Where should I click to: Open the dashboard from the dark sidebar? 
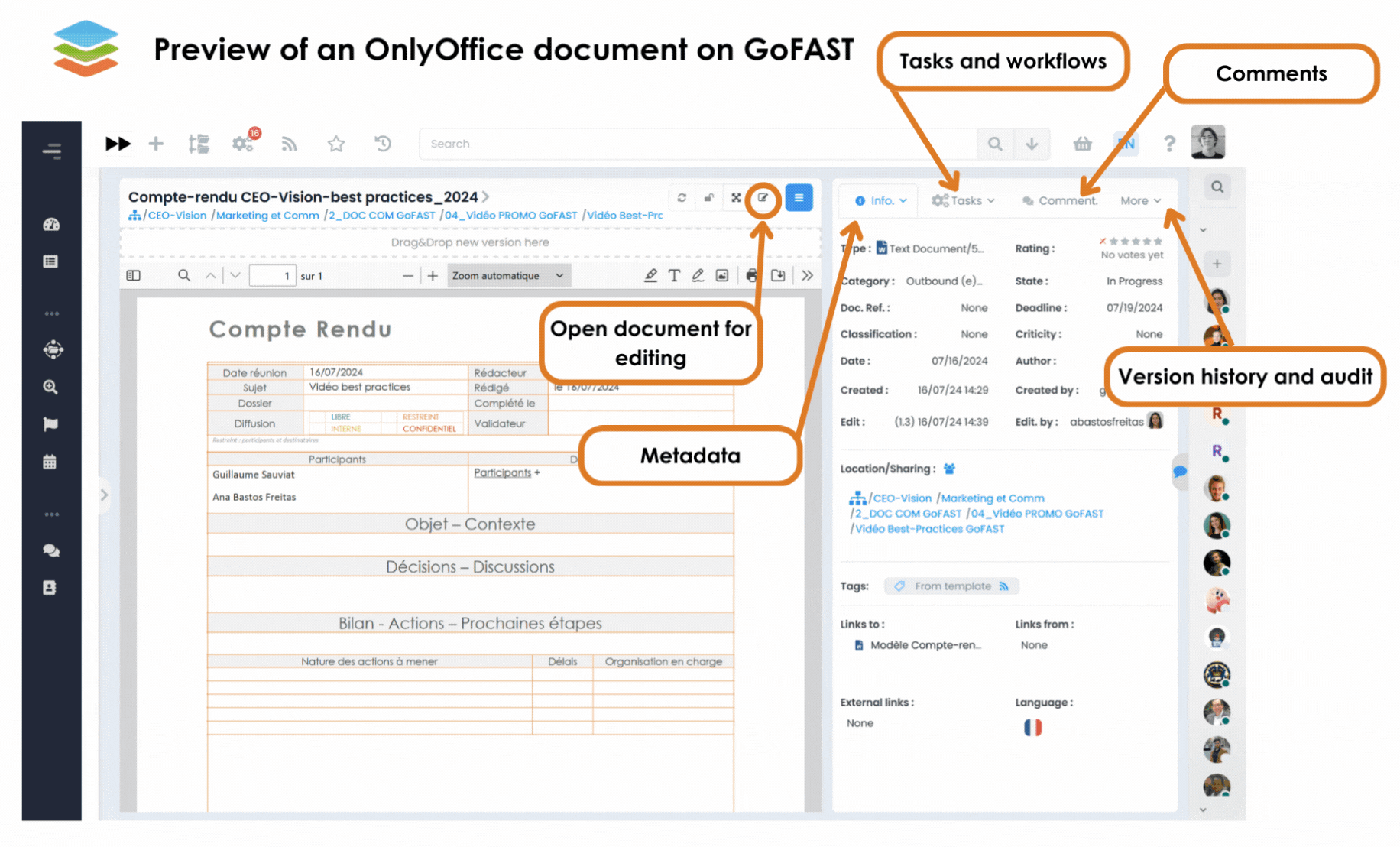click(x=50, y=224)
